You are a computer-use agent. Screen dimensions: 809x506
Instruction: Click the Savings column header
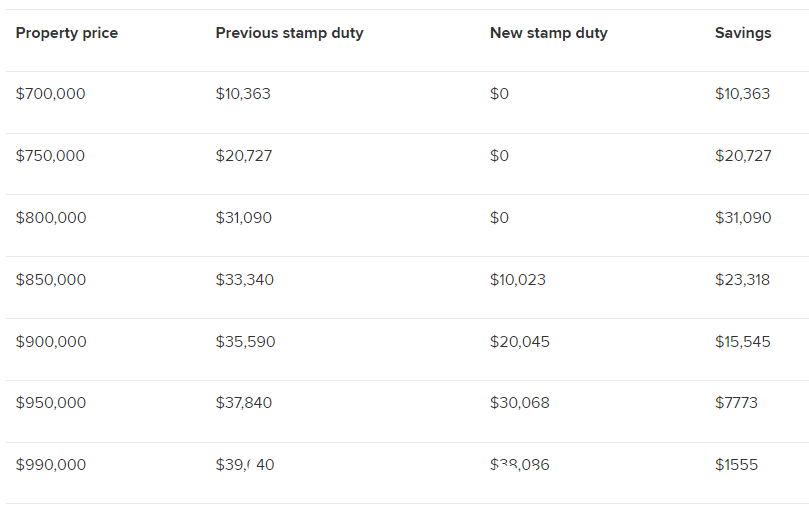[743, 34]
